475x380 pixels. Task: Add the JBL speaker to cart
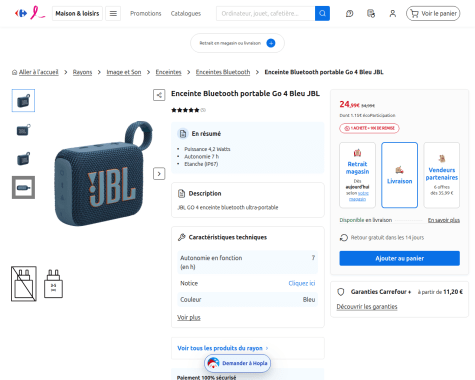point(399,258)
